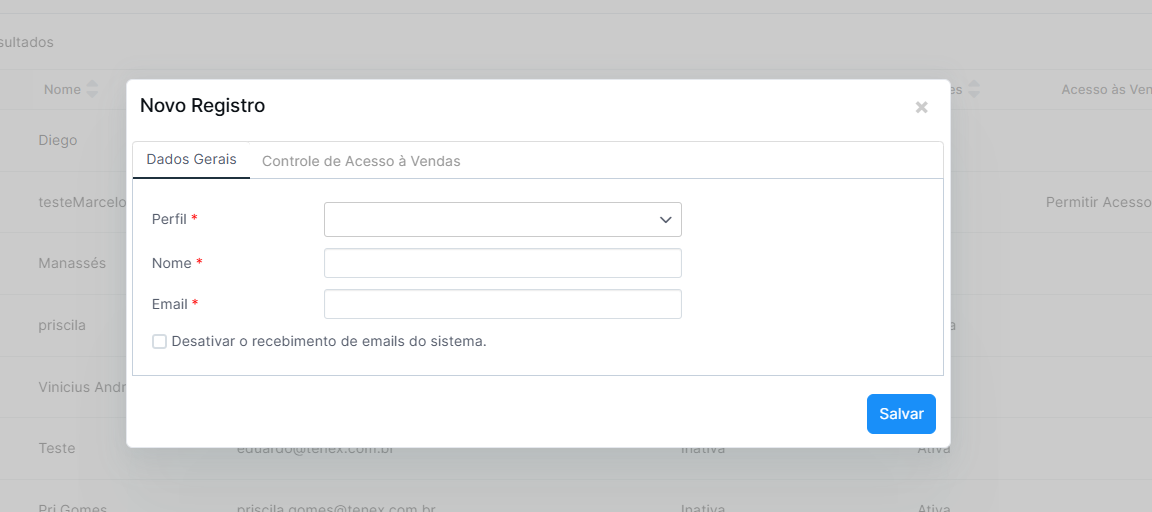This screenshot has height=512, width=1152.
Task: Select the Vinicius Andr row
Action: pyautogui.click(x=82, y=387)
